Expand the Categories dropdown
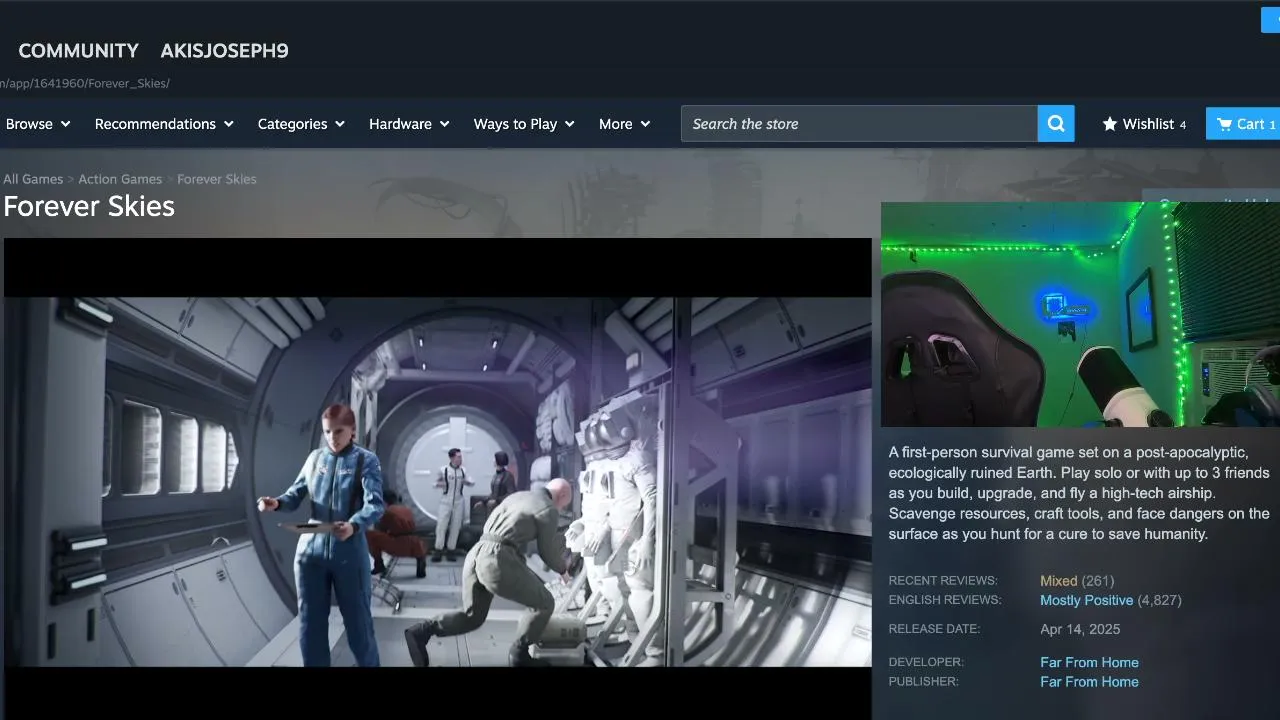The height and width of the screenshot is (720, 1280). [301, 124]
